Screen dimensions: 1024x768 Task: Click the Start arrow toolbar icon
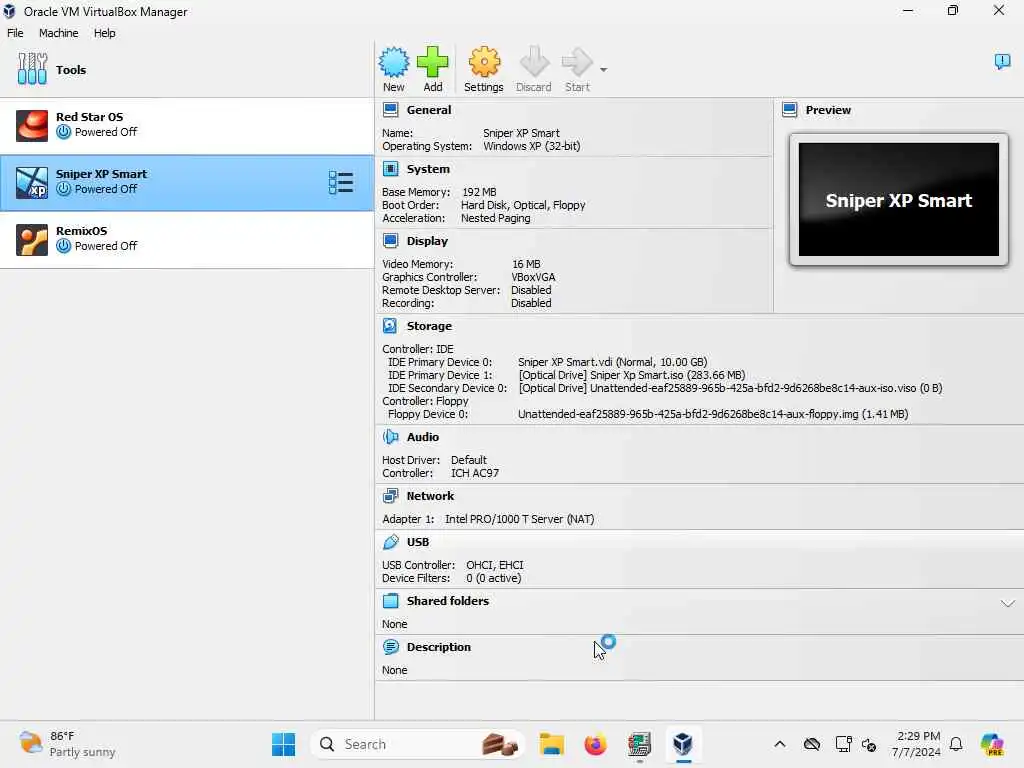(x=577, y=63)
